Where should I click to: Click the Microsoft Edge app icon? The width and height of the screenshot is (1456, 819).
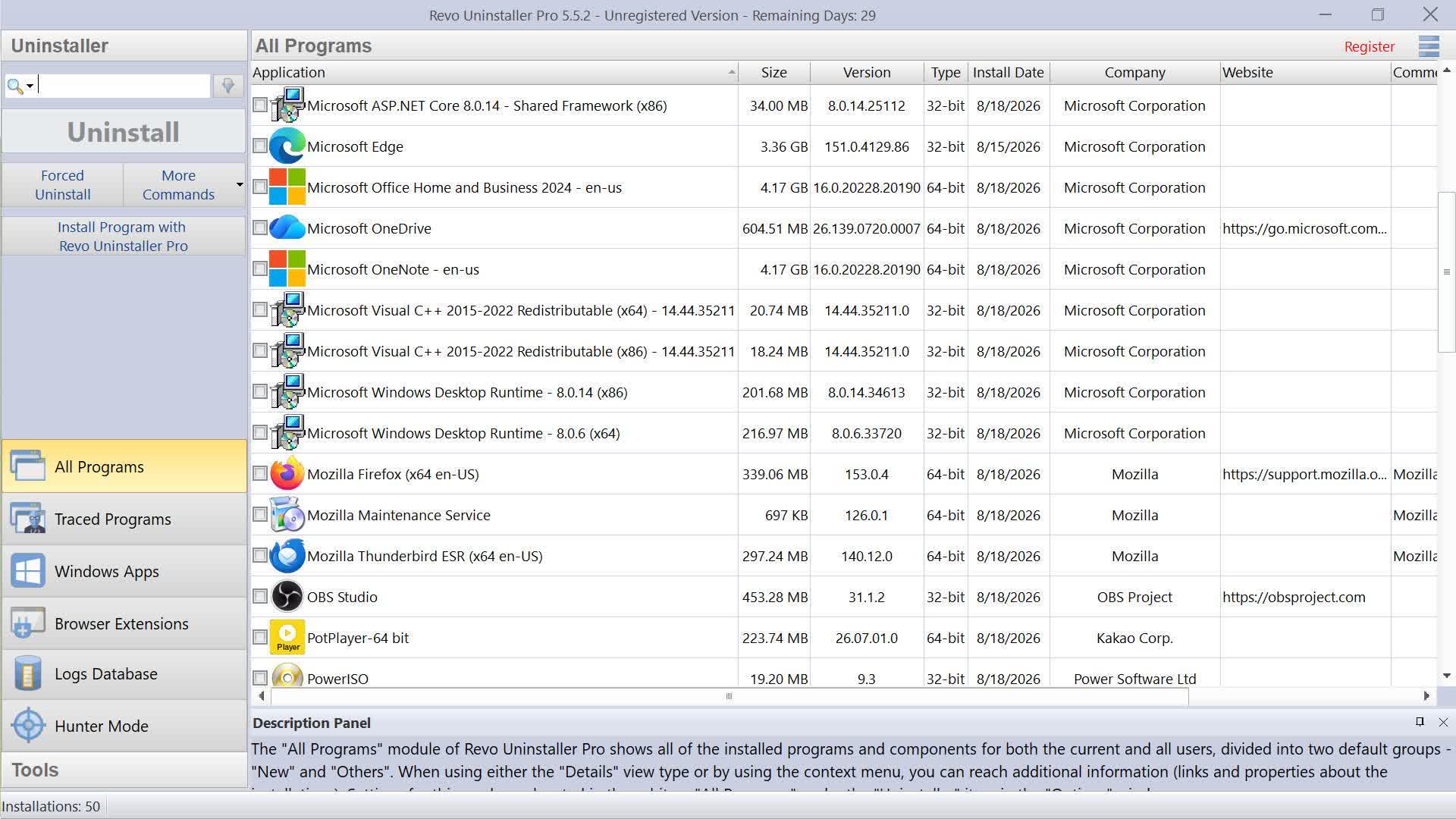pyautogui.click(x=287, y=146)
